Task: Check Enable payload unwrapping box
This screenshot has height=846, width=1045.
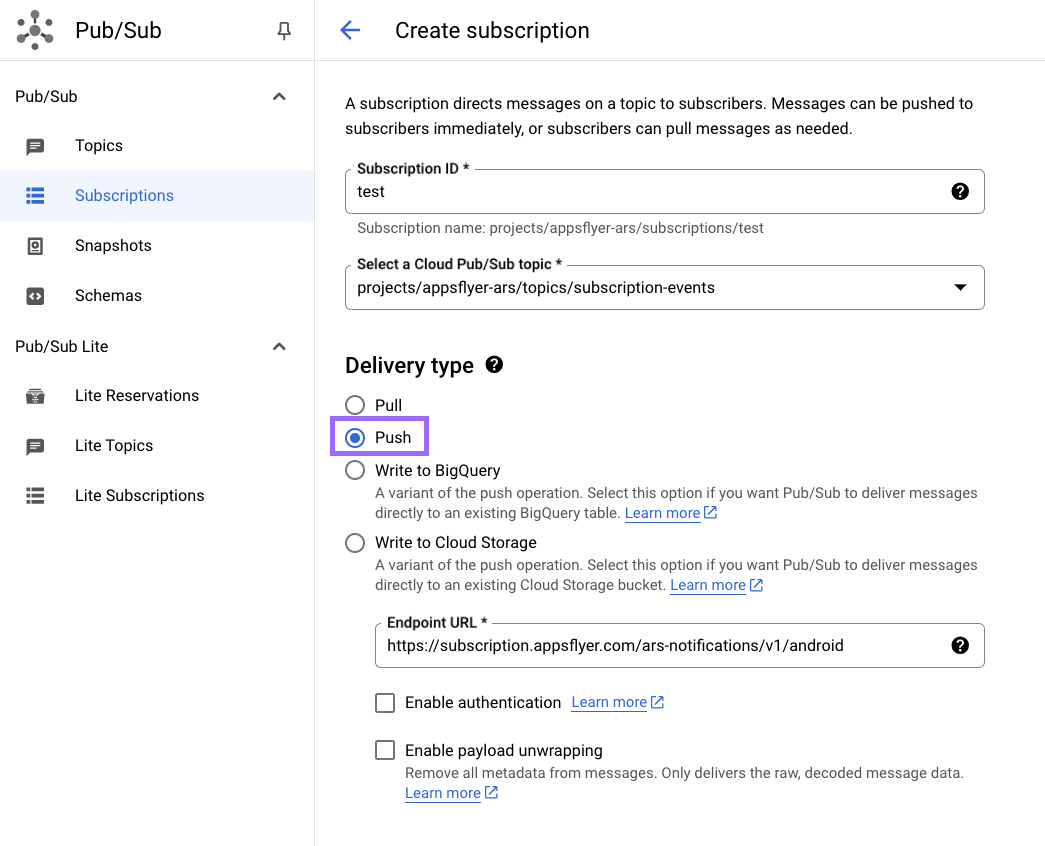Action: point(385,750)
